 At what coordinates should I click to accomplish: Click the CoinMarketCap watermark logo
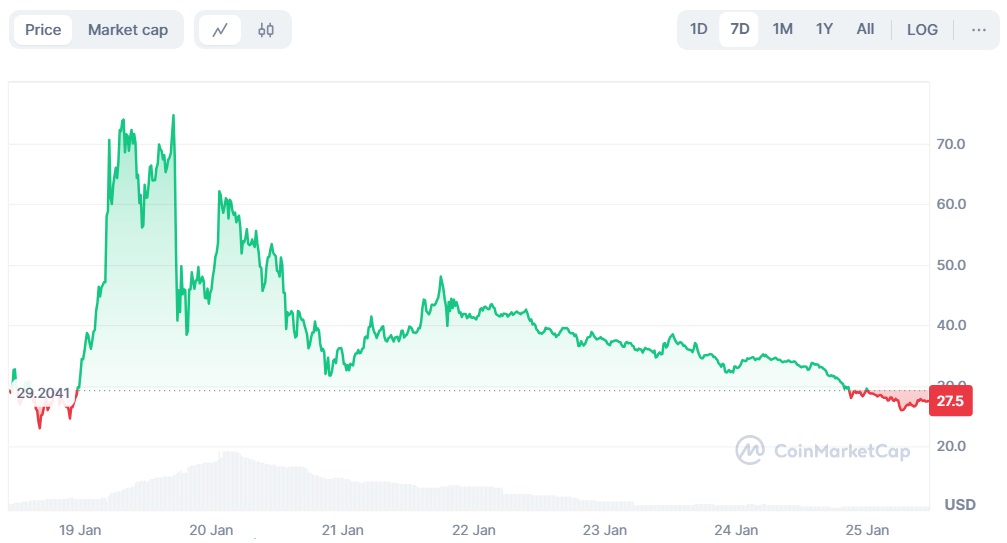[823, 451]
